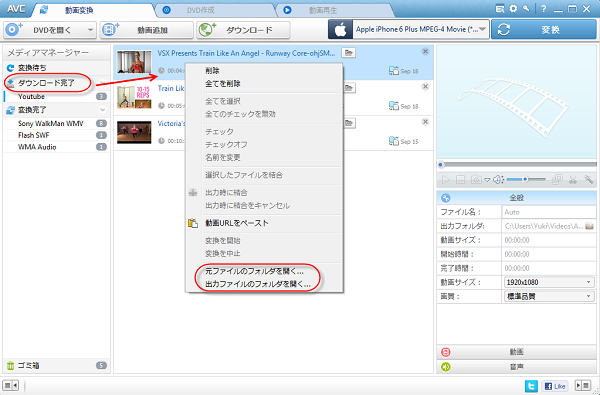Click the Apple logo profile icon
600x395 pixels.
point(340,29)
